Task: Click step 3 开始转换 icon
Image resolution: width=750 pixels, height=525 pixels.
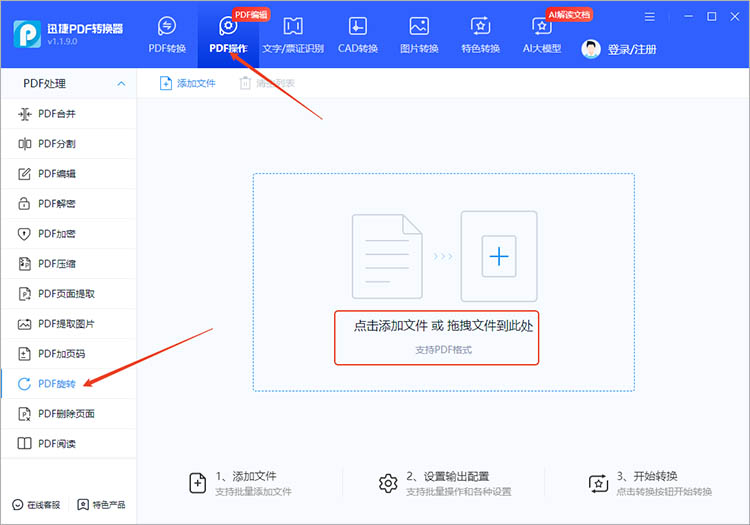Action: [x=598, y=483]
